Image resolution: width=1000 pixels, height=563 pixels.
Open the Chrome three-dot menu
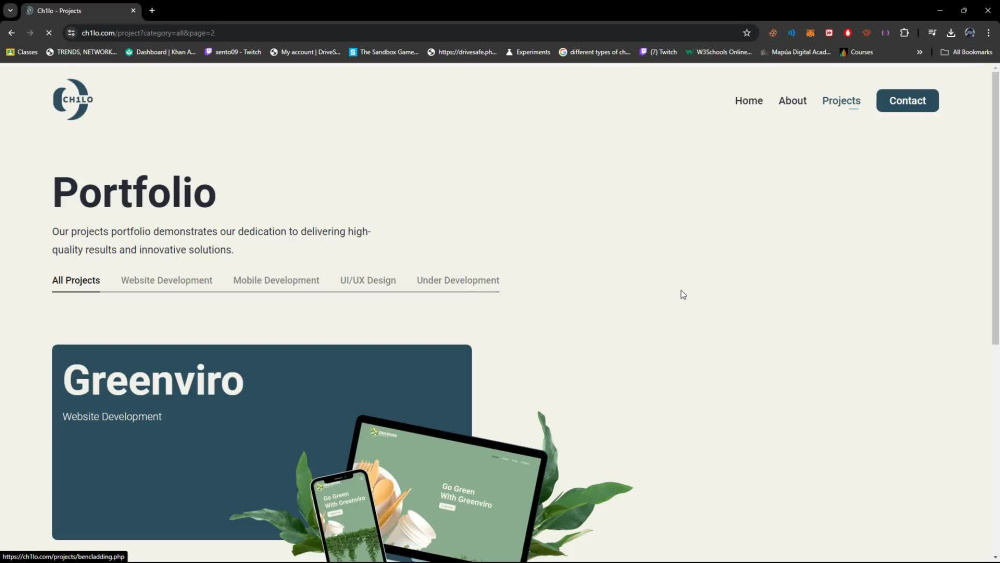point(988,33)
